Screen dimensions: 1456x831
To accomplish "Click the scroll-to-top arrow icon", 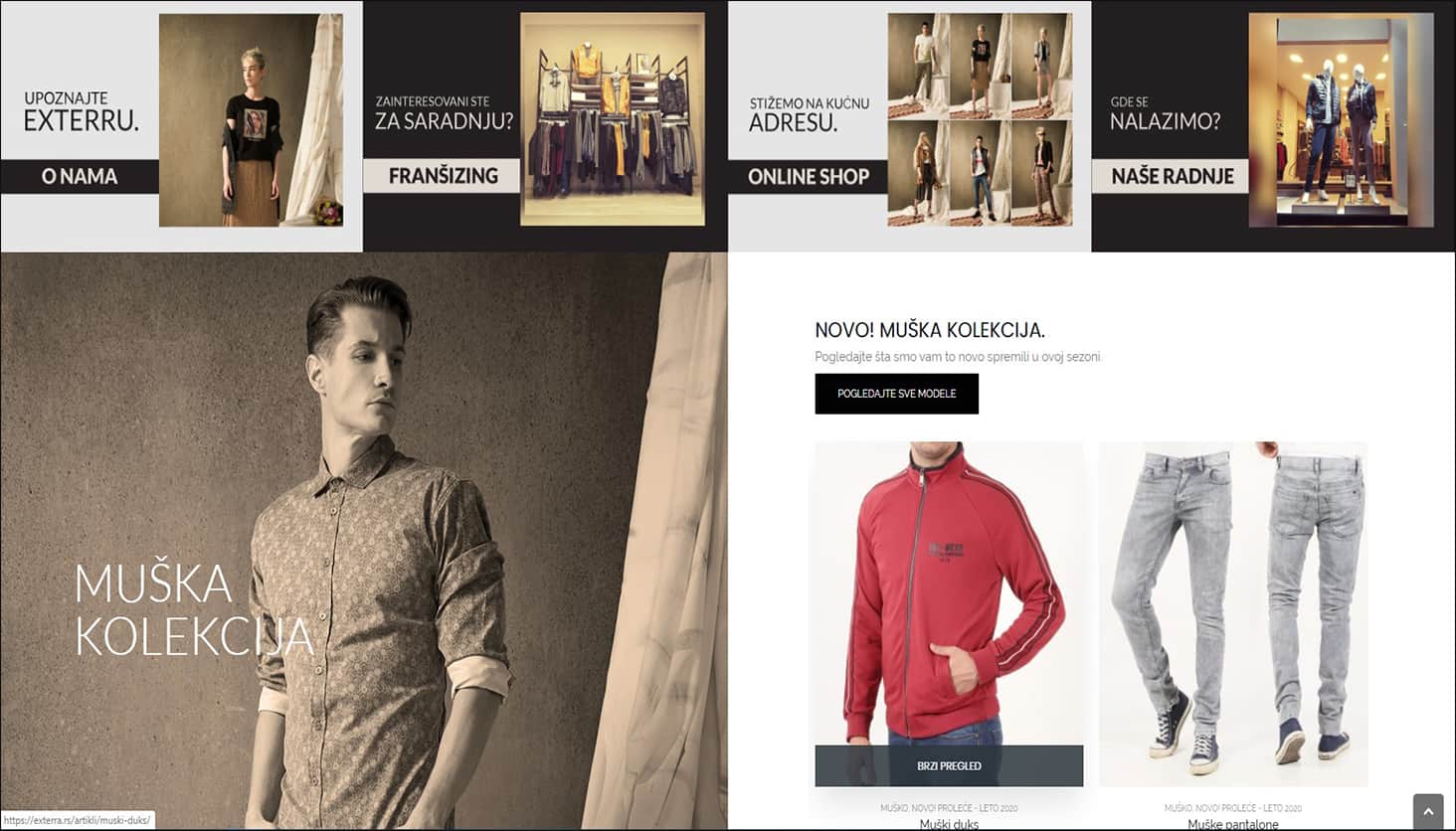I will coord(1428,811).
